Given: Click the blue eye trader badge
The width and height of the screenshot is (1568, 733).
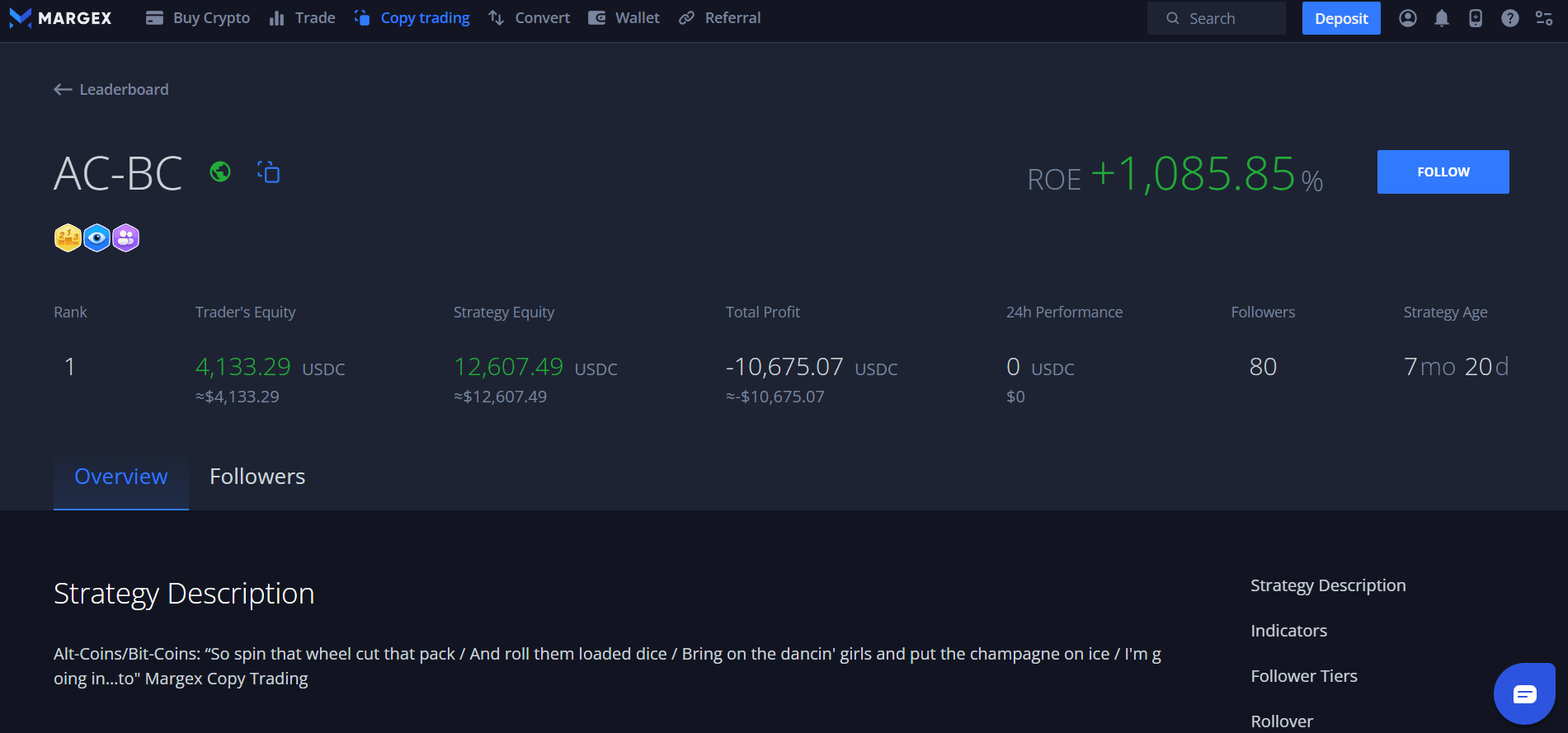Looking at the screenshot, I should click(97, 238).
